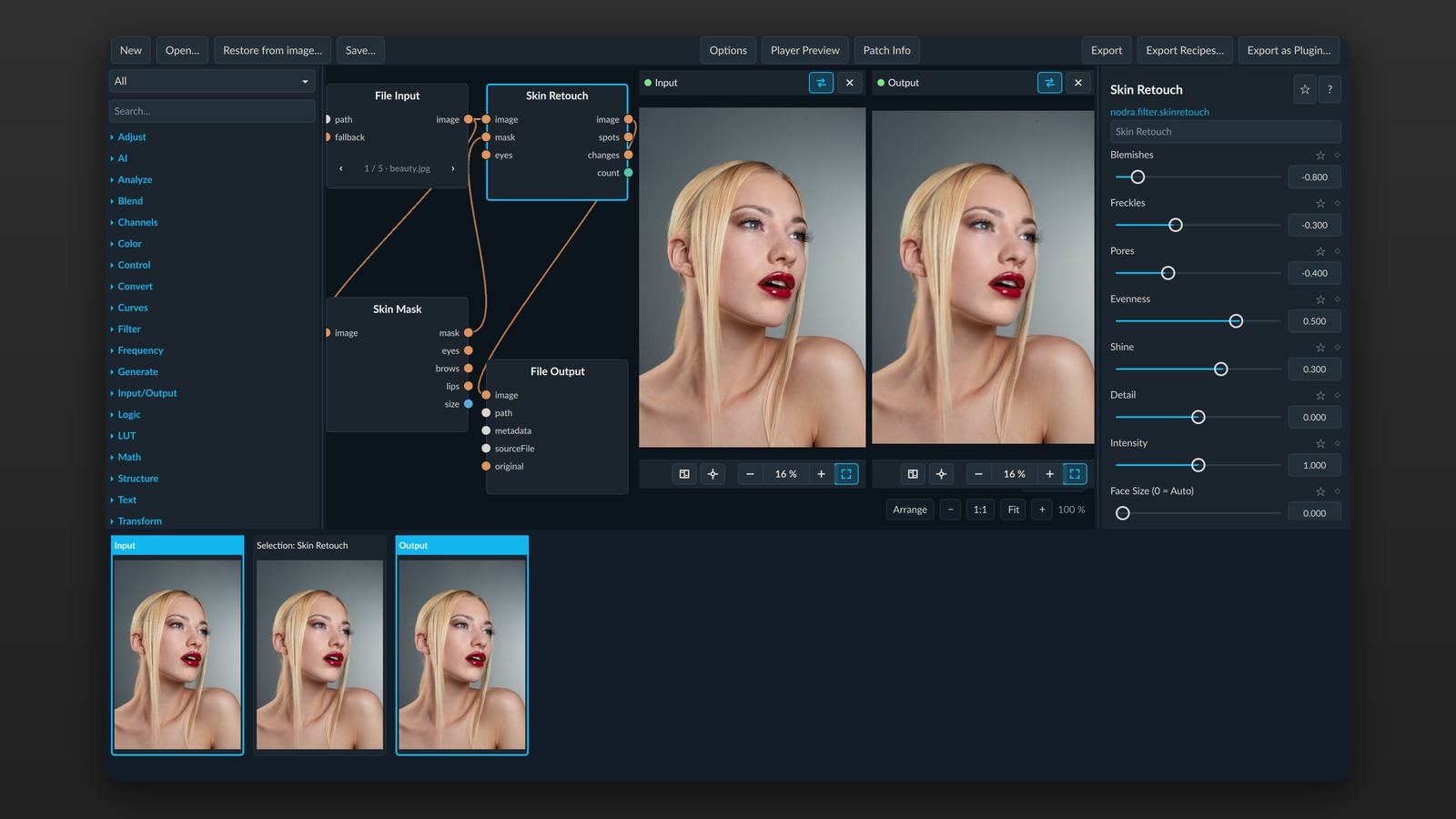Expand the AI category
1456x819 pixels.
(x=122, y=158)
